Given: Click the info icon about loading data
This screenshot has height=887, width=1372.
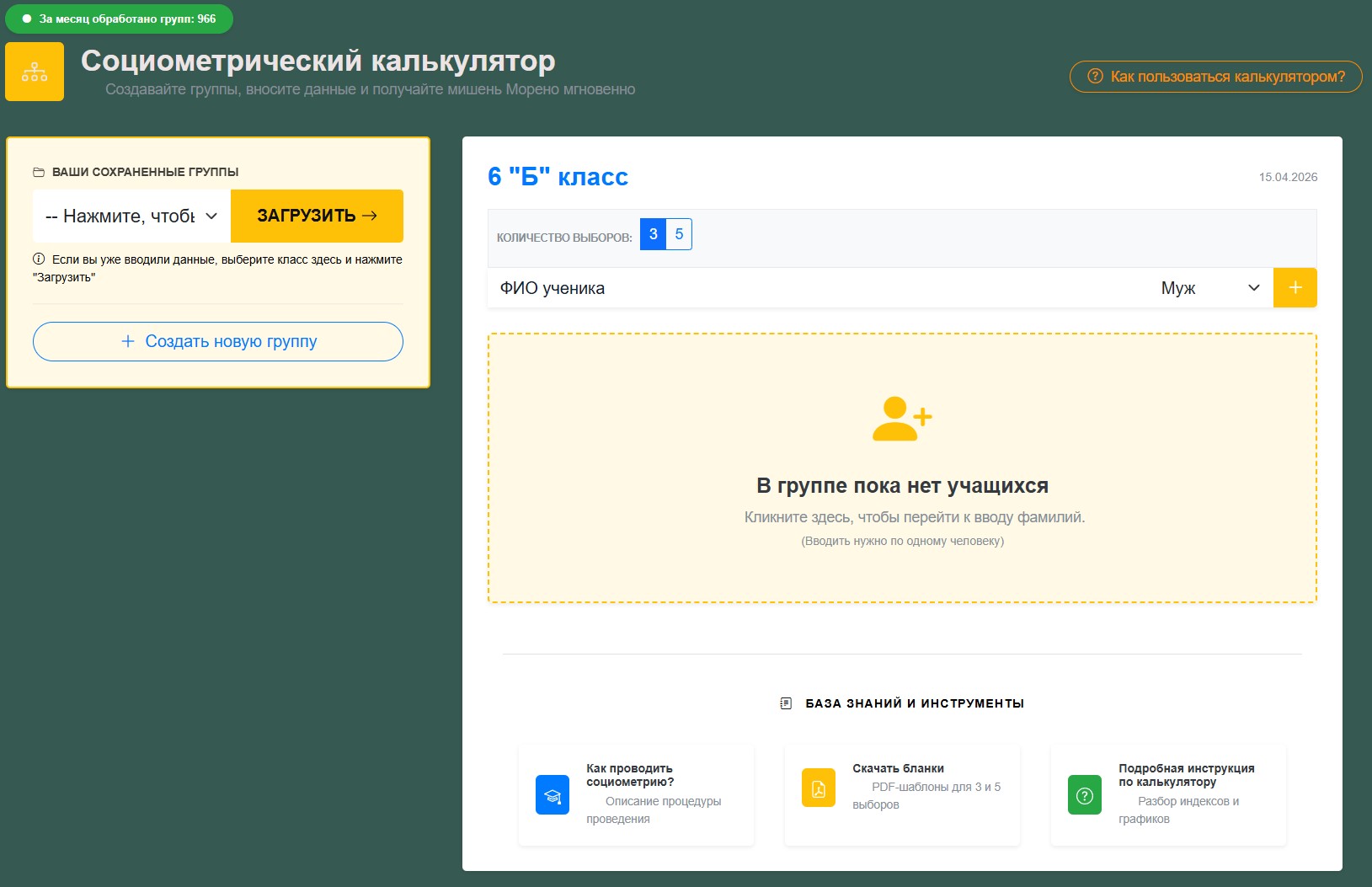Looking at the screenshot, I should 40,259.
